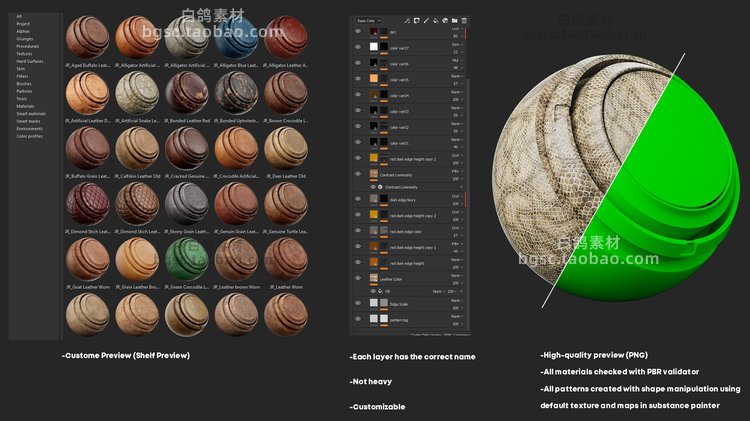750x421 pixels.
Task: Select the Environments shelf category
Action: point(30,129)
